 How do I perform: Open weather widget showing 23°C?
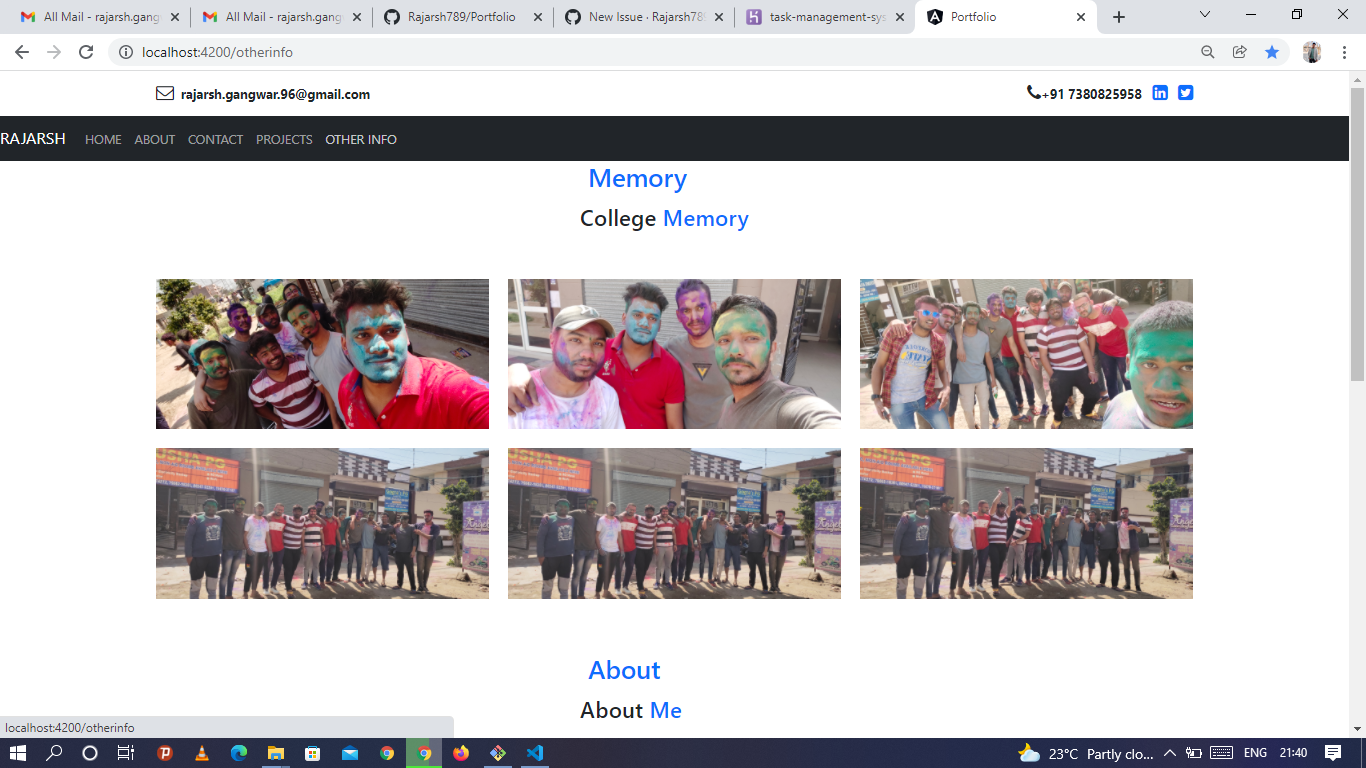click(x=1085, y=753)
